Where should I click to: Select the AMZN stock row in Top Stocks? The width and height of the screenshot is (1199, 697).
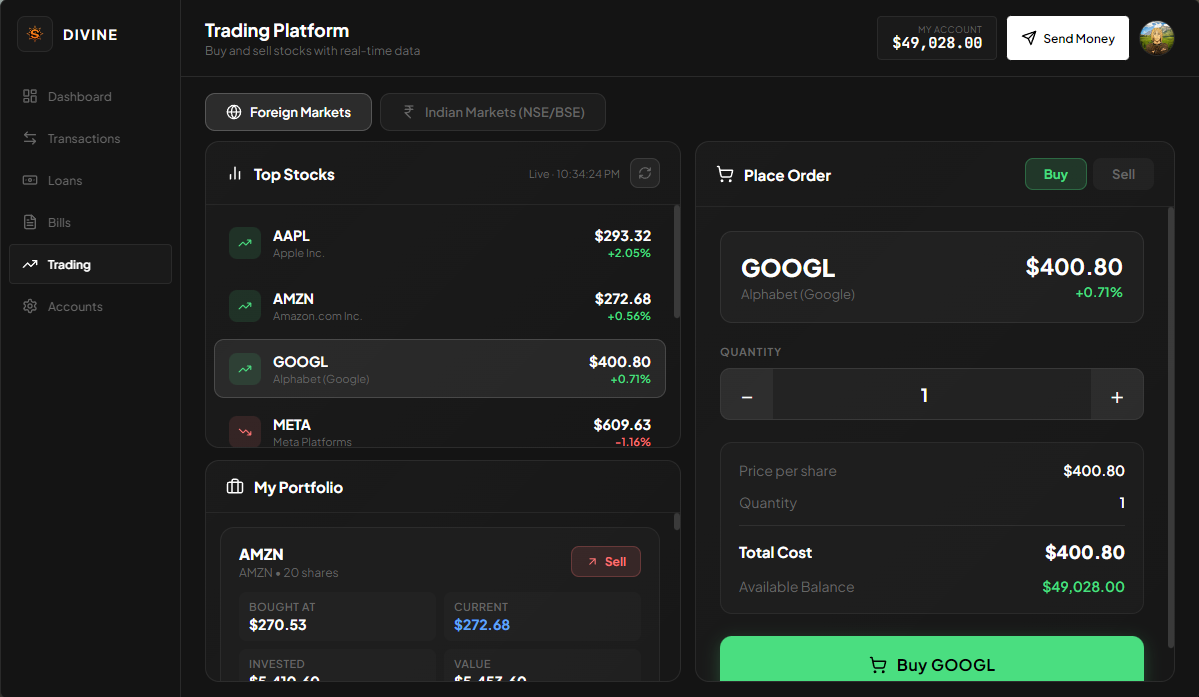coord(440,306)
